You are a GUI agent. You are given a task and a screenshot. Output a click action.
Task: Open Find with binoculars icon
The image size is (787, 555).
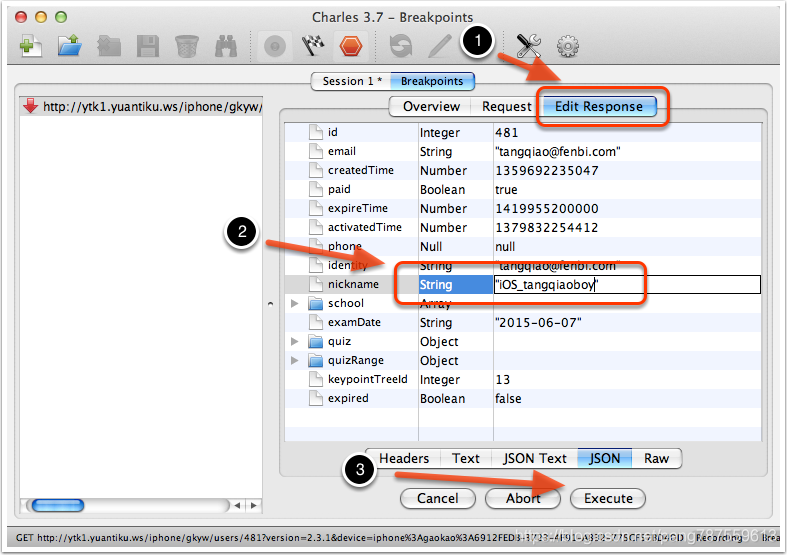[x=226, y=46]
